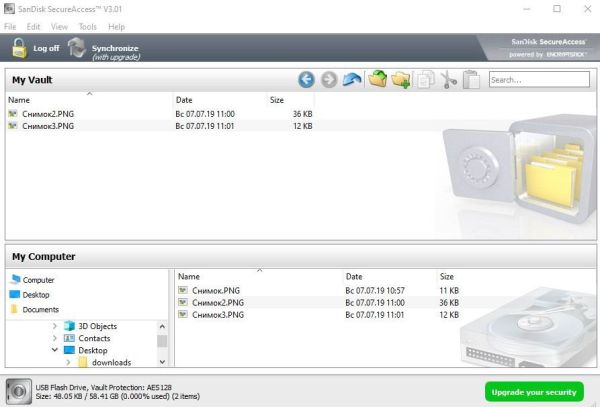Click the Copy icon in vault toolbar

[x=427, y=79]
